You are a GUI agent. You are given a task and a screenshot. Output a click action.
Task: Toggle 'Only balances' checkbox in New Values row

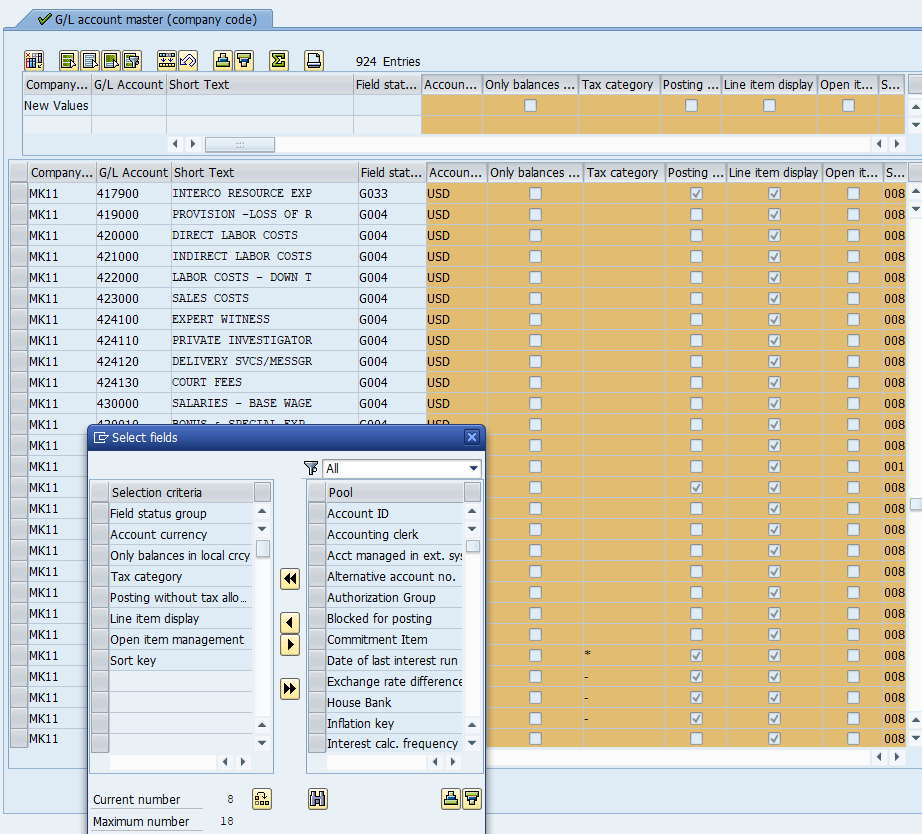tap(530, 106)
